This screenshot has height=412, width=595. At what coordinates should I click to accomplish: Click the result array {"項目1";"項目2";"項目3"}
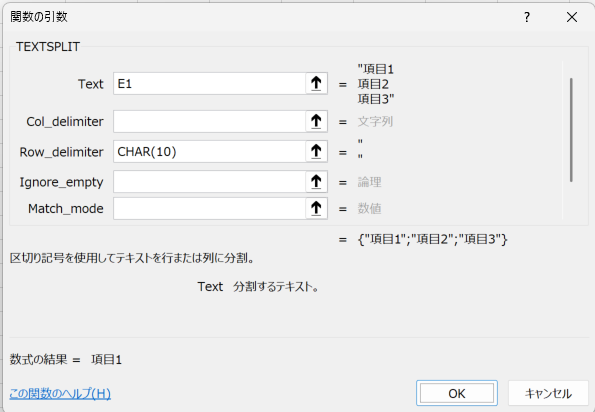coord(433,239)
